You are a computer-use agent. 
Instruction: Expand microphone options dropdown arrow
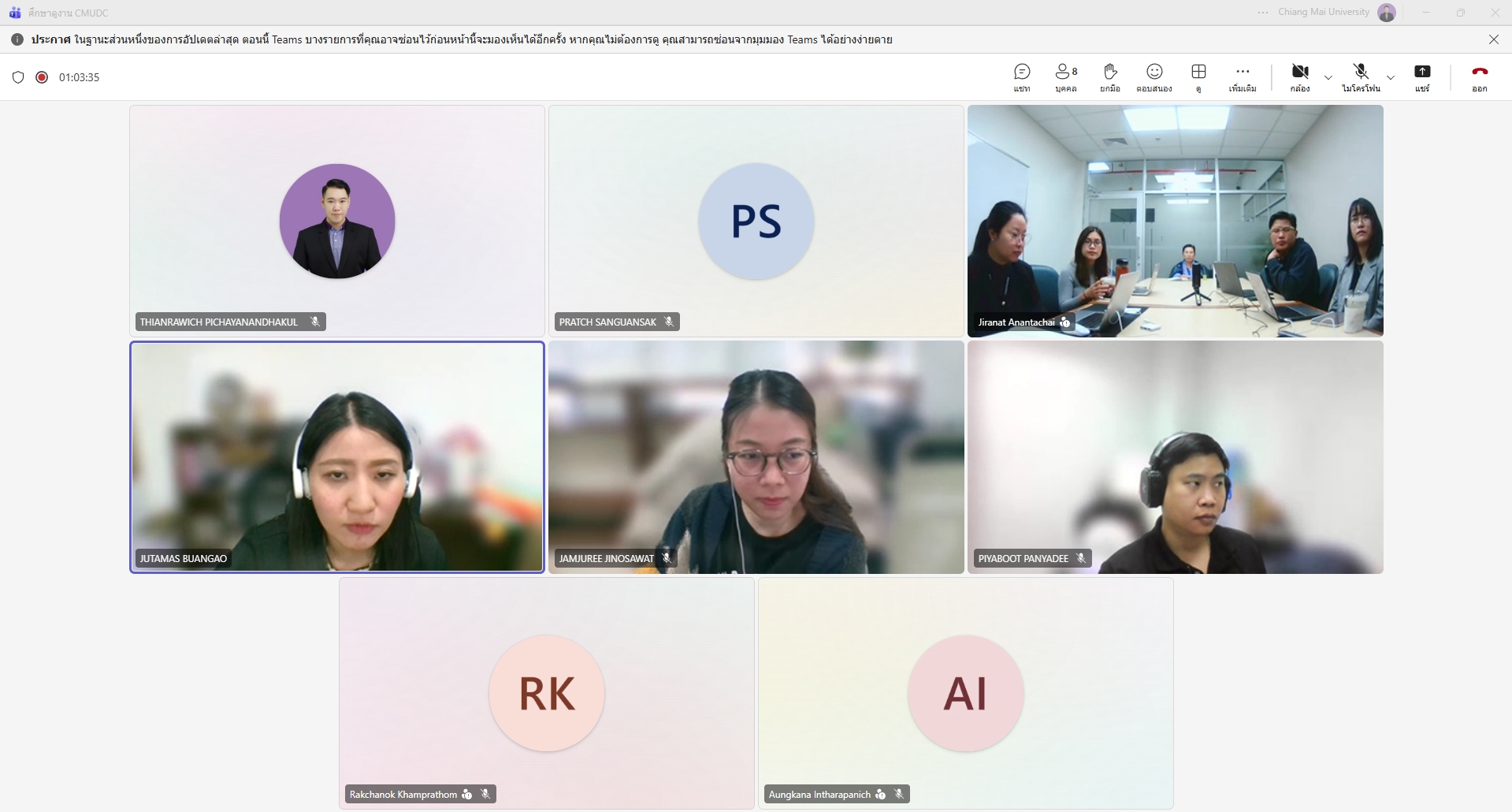click(x=1391, y=77)
